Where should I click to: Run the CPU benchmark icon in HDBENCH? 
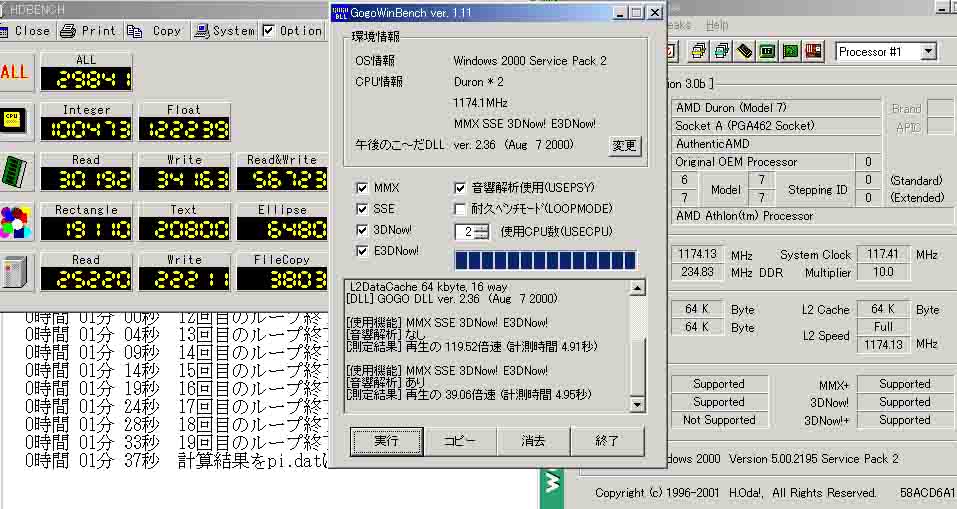click(15, 121)
